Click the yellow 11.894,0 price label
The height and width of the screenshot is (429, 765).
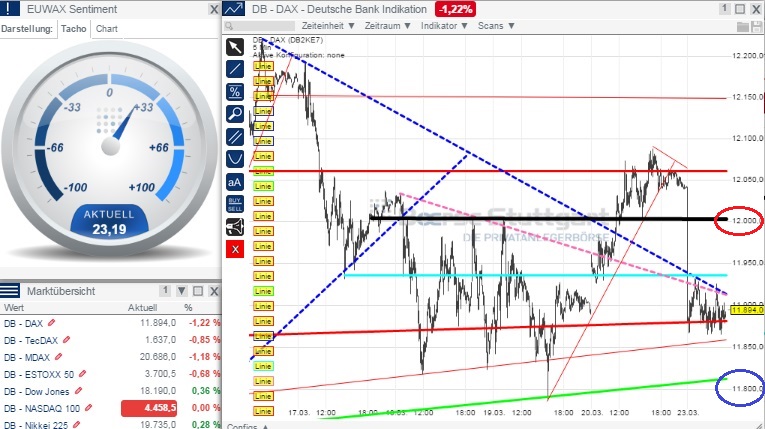coord(747,310)
